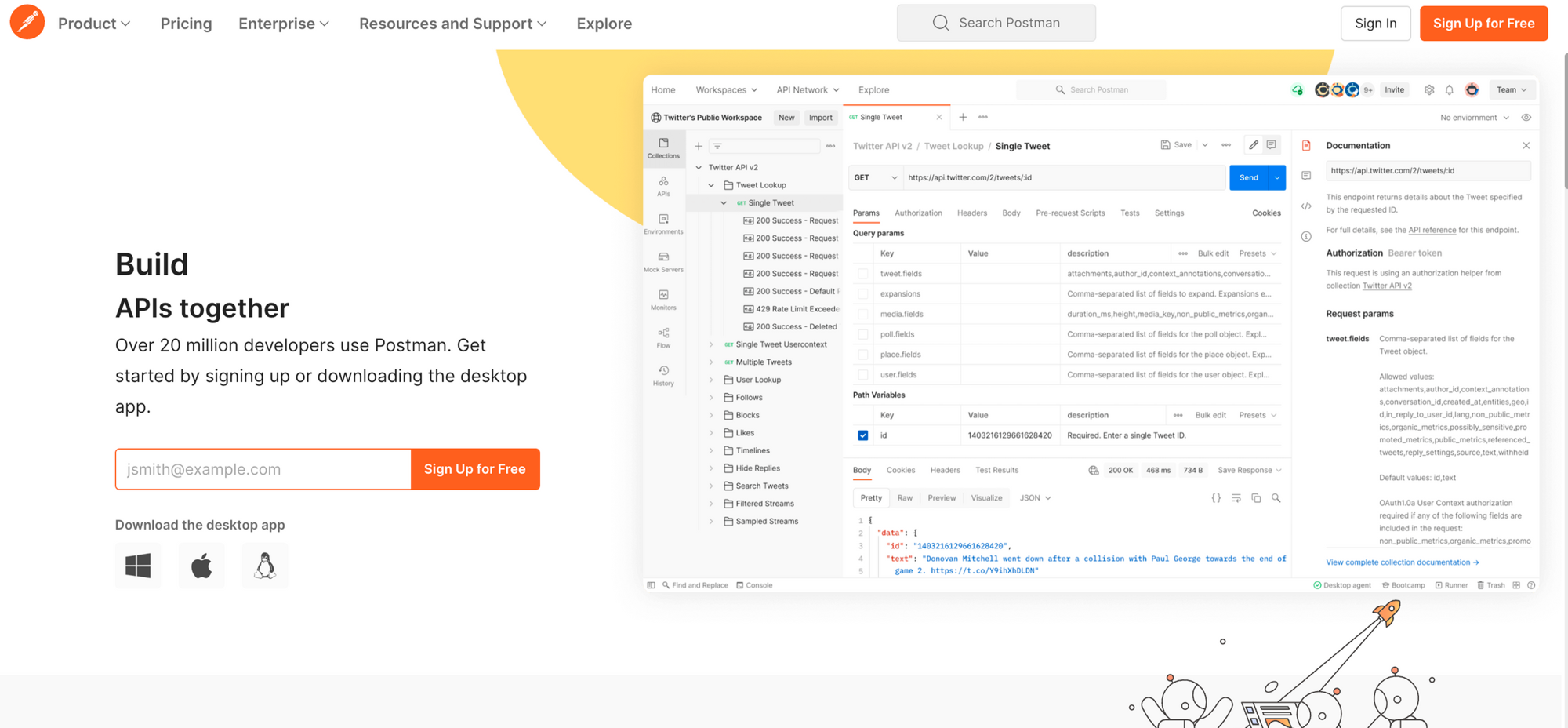Click the Sign Up for Free button
The image size is (1568, 728).
[x=1483, y=24]
